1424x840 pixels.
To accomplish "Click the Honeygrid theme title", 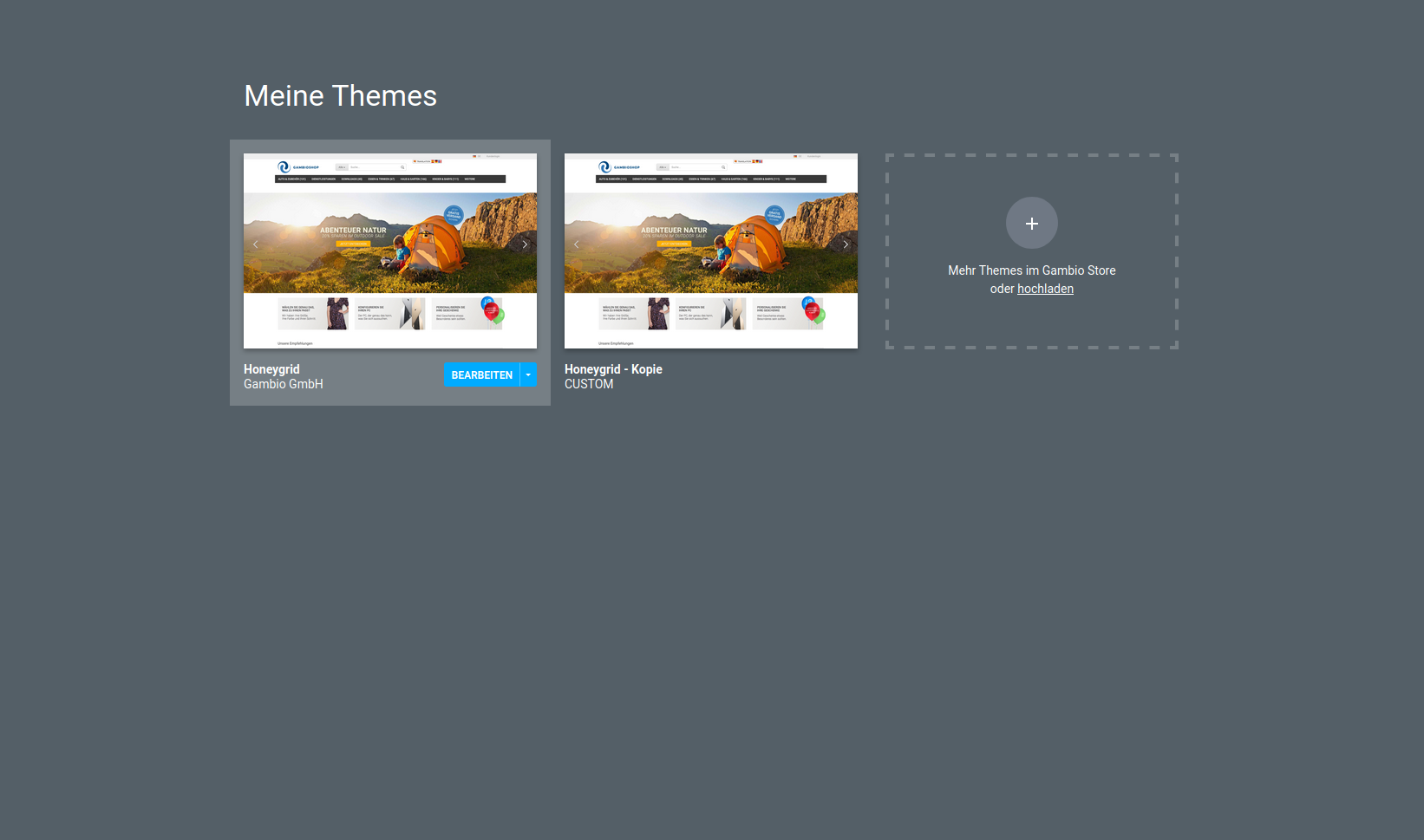I will coord(271,369).
